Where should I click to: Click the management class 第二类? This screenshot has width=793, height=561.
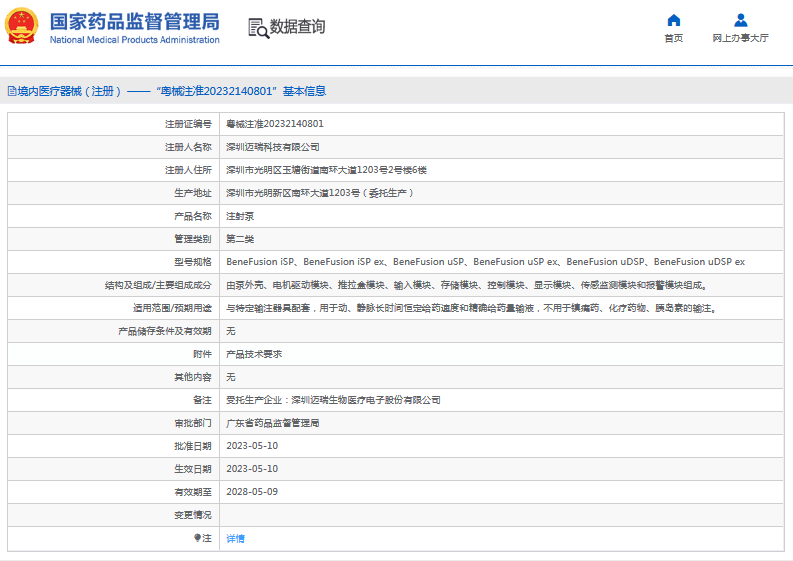240,239
